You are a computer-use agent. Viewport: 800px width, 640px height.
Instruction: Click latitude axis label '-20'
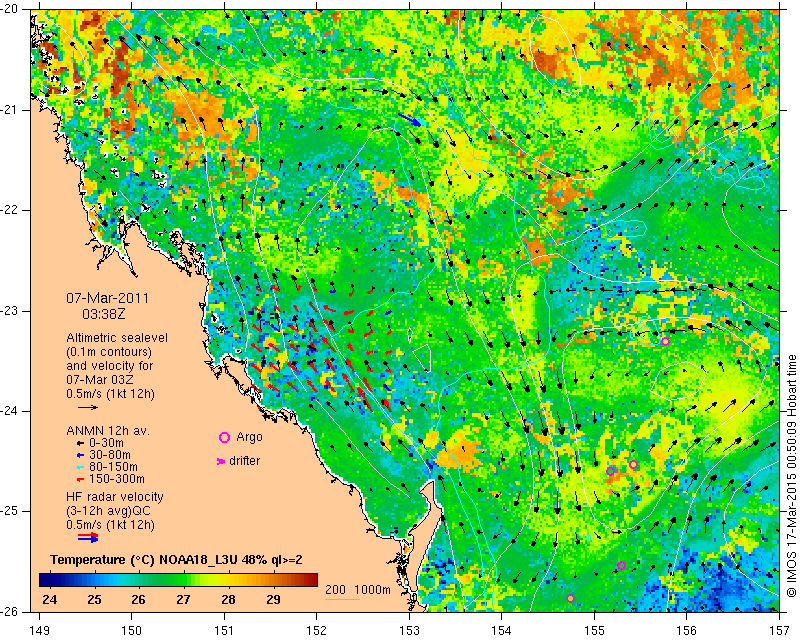(11, 9)
